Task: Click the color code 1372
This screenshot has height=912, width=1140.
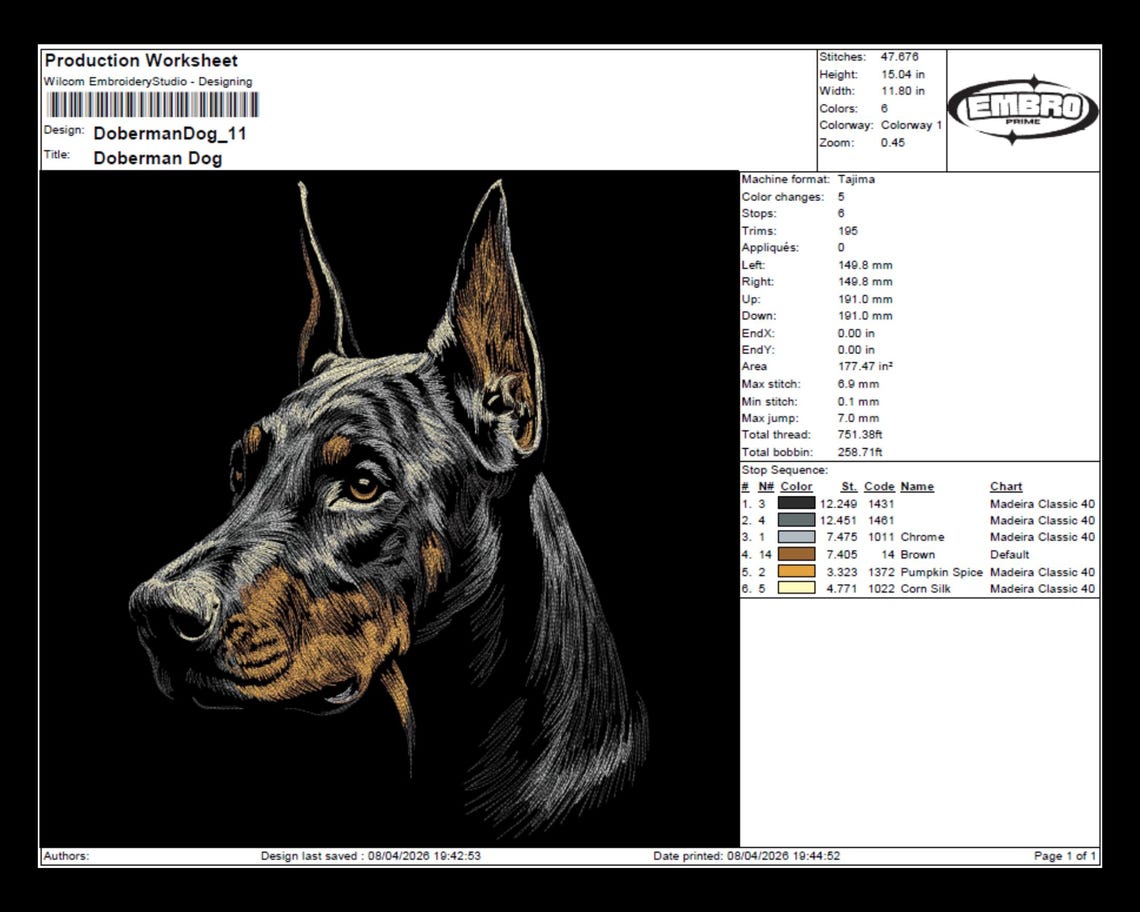Action: click(881, 572)
